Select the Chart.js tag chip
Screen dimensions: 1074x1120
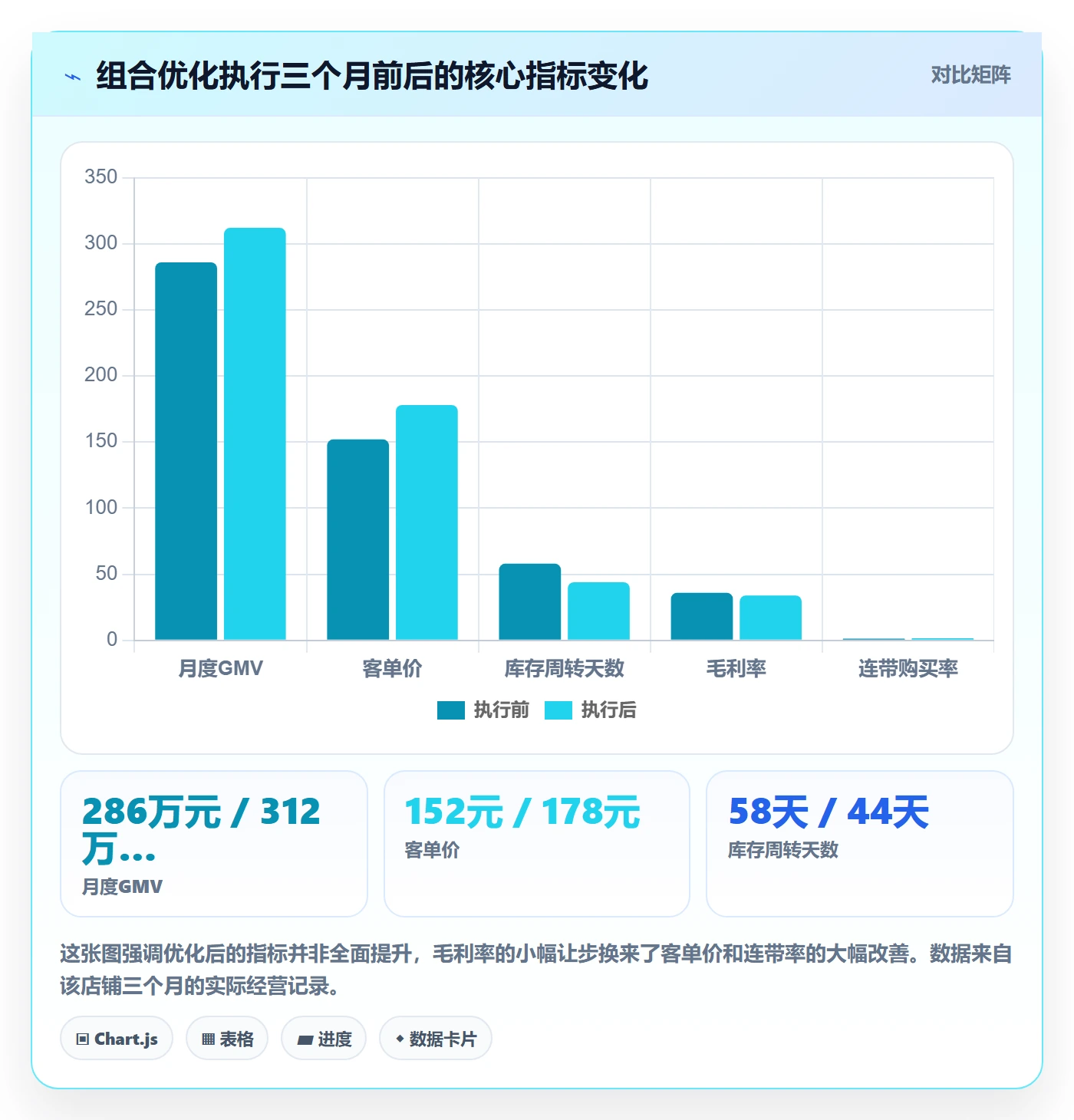pos(117,1039)
